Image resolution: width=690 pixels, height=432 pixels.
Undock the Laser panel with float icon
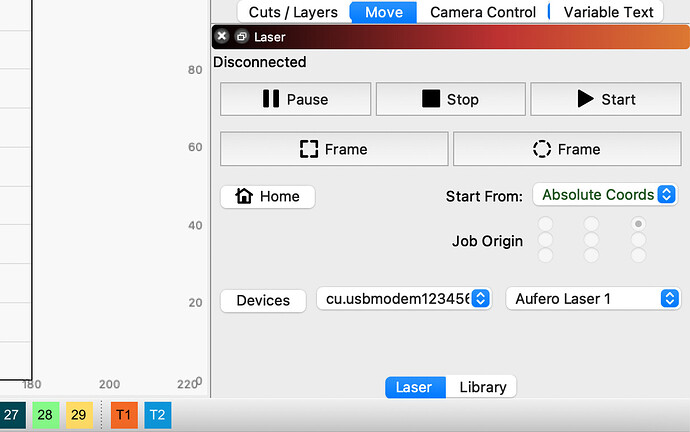pos(241,37)
